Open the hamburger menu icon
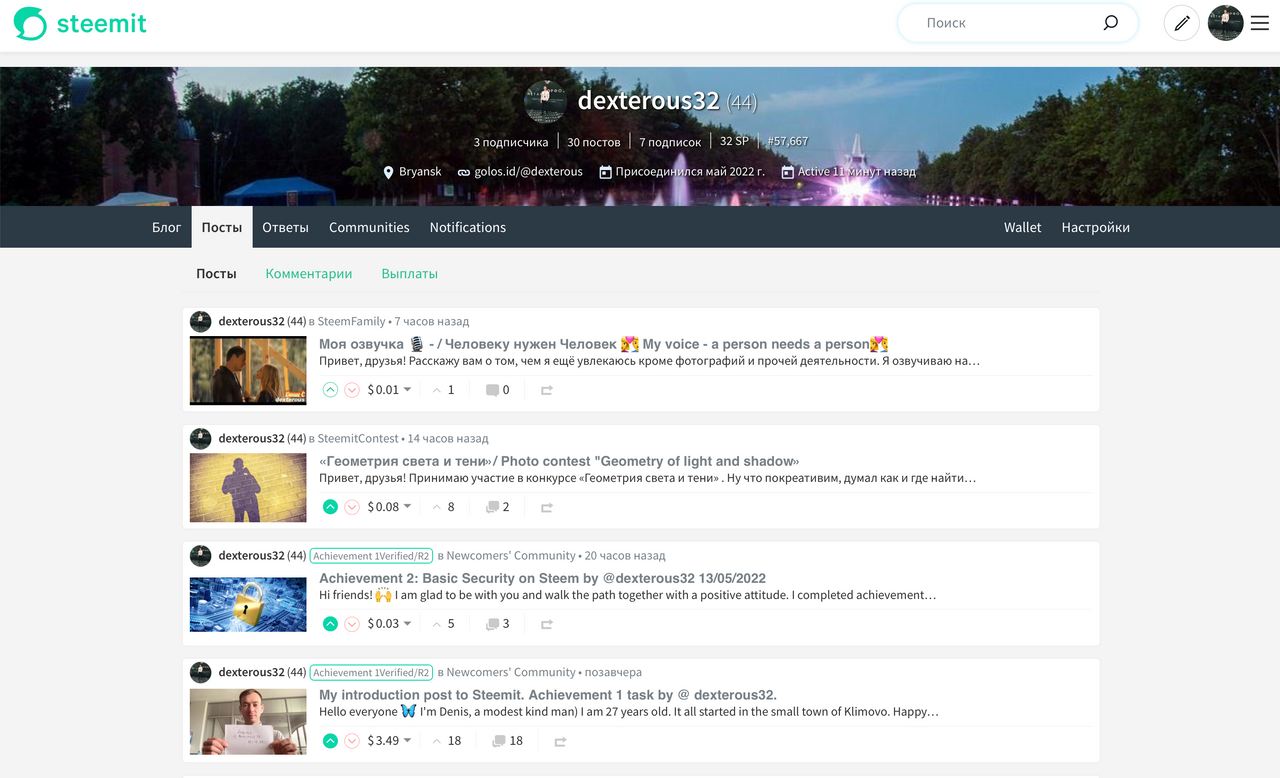This screenshot has height=778, width=1280. pyautogui.click(x=1259, y=23)
